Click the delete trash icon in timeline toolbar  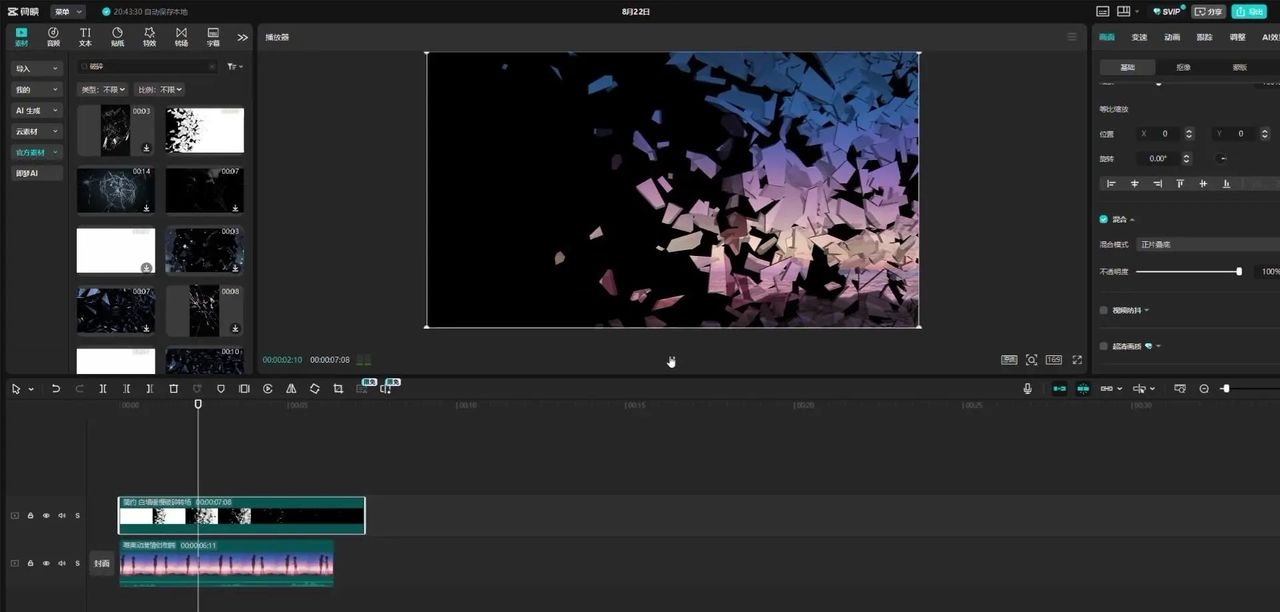coord(173,389)
